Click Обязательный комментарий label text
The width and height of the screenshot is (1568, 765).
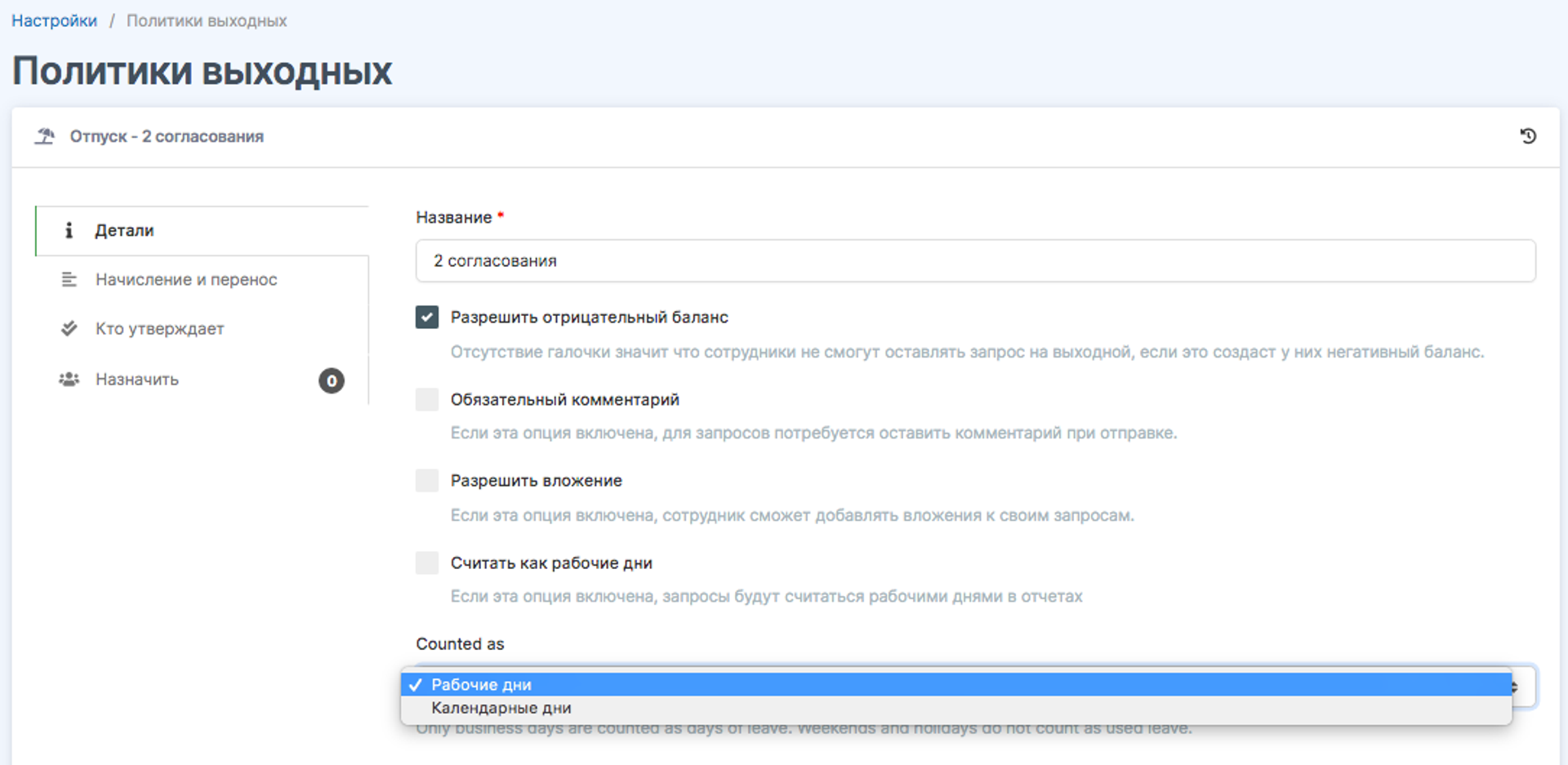[x=565, y=399]
